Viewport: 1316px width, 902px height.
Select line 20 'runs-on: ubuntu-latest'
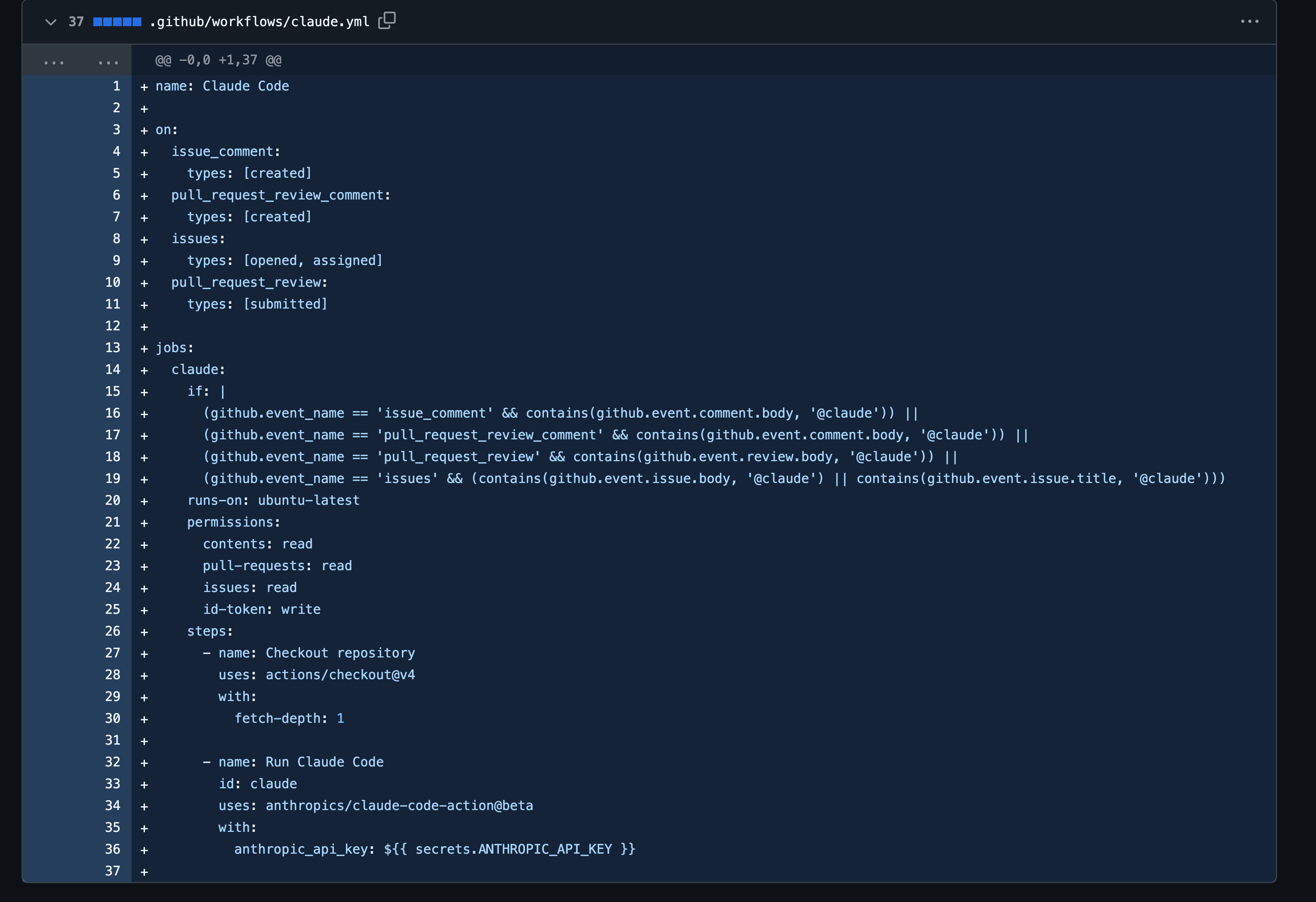point(274,500)
